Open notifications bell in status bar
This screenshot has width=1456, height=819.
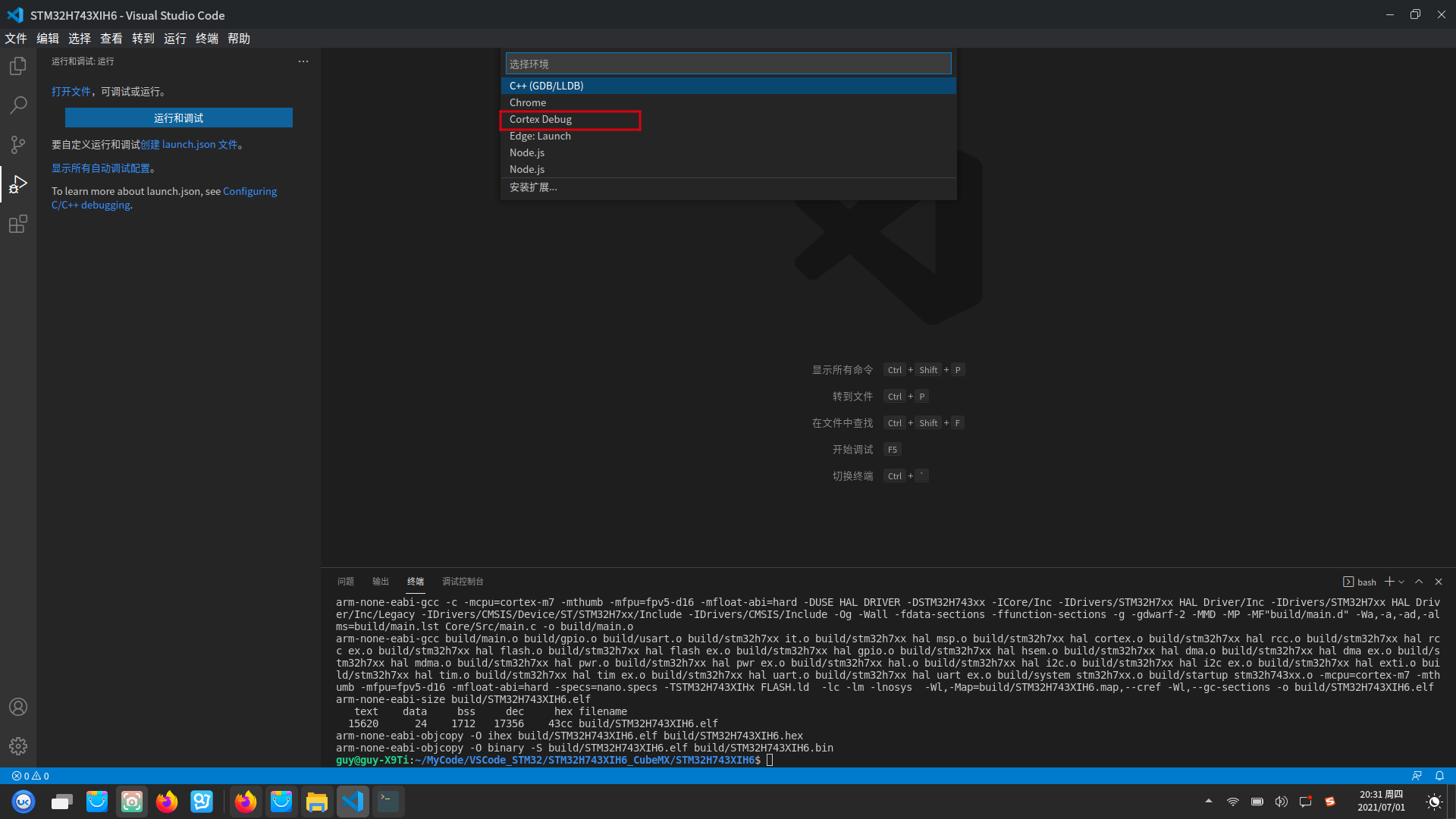click(1439, 776)
